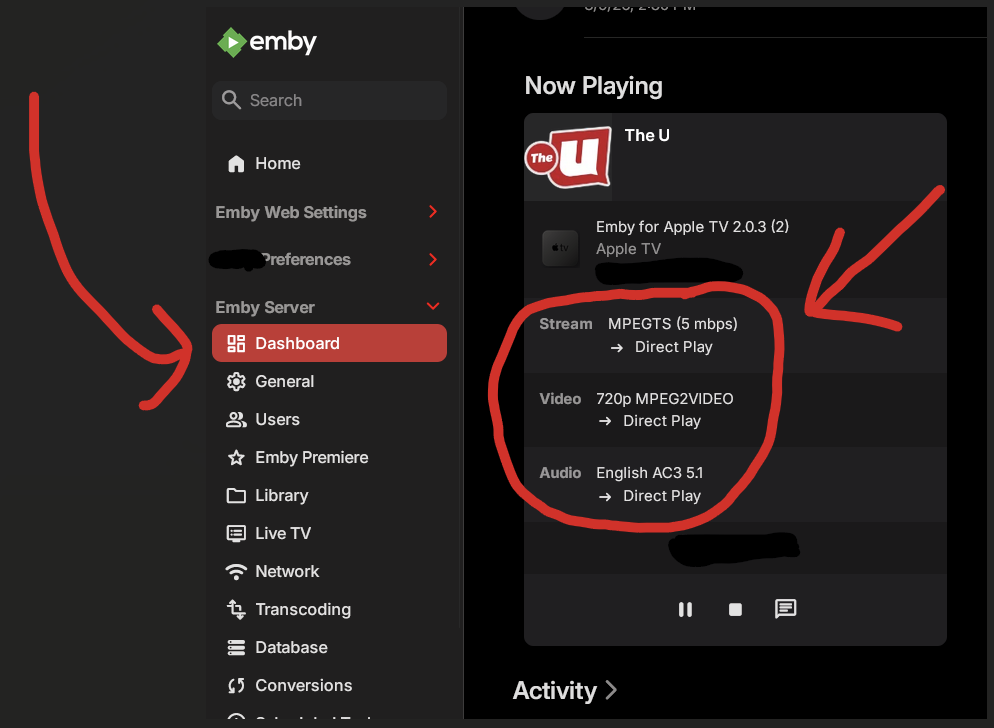Click 720p MPEG2VIDEO video info

(x=664, y=399)
